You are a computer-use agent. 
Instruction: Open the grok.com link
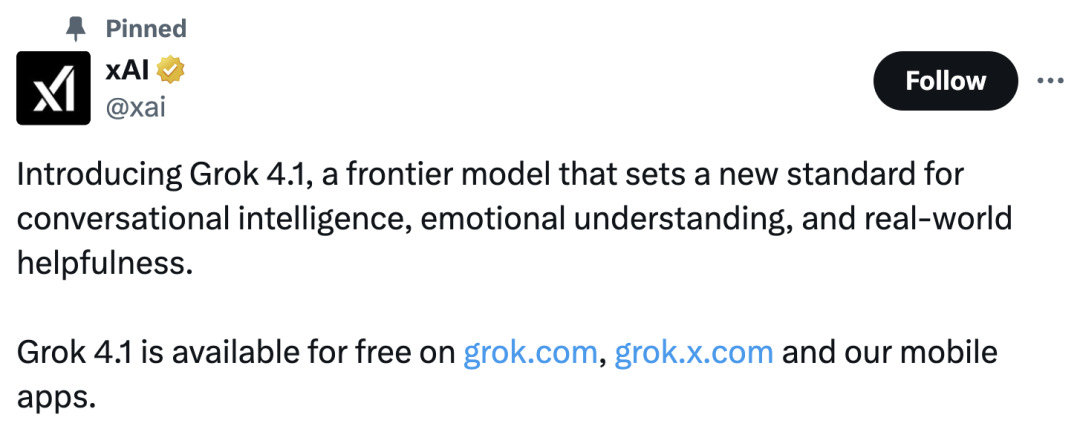click(530, 353)
